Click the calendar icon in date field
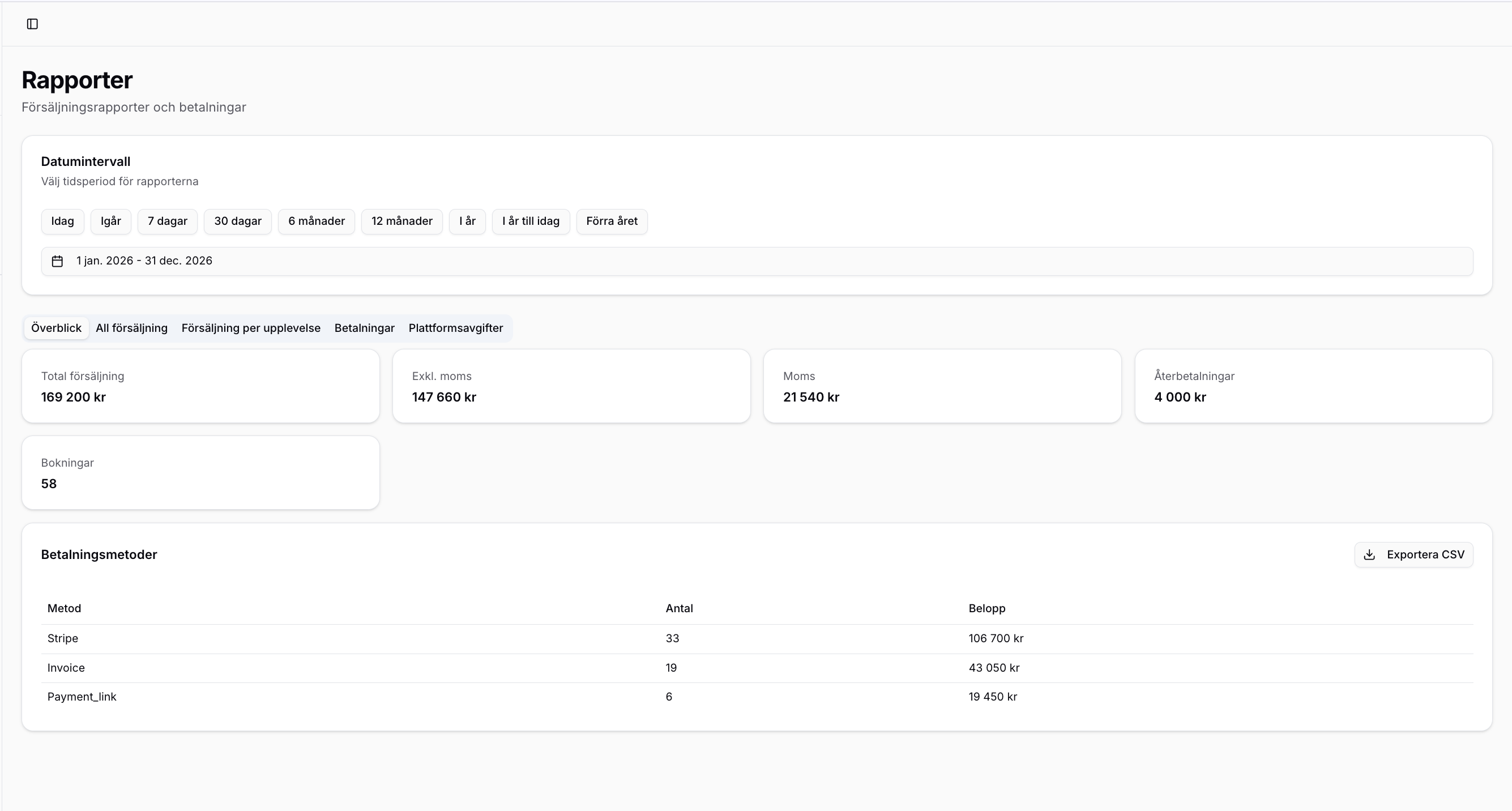 coord(57,261)
